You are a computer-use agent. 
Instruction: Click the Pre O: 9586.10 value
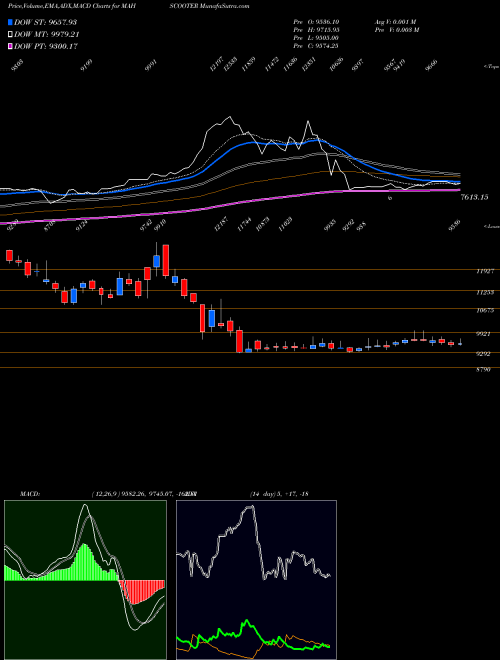(x=316, y=22)
